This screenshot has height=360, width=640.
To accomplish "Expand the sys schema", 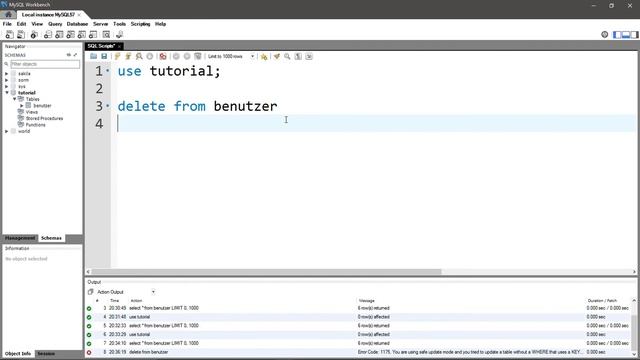I will pos(7,87).
